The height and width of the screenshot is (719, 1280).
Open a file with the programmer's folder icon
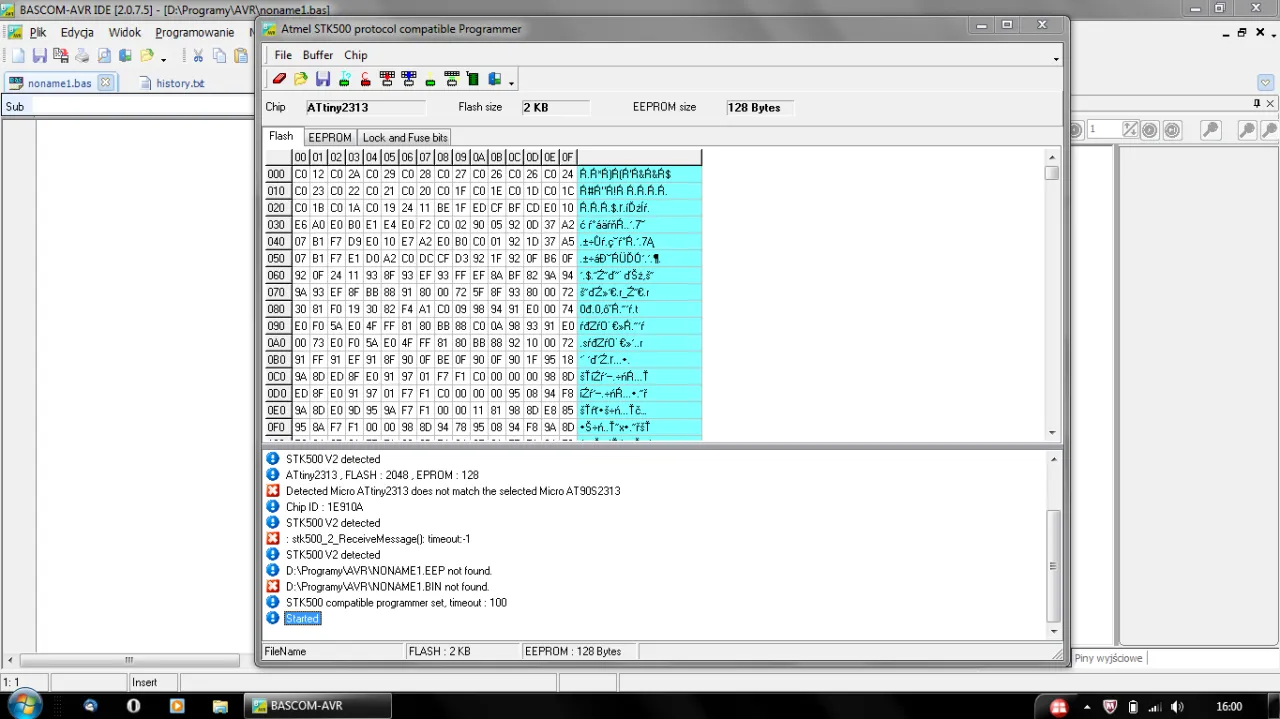[301, 80]
